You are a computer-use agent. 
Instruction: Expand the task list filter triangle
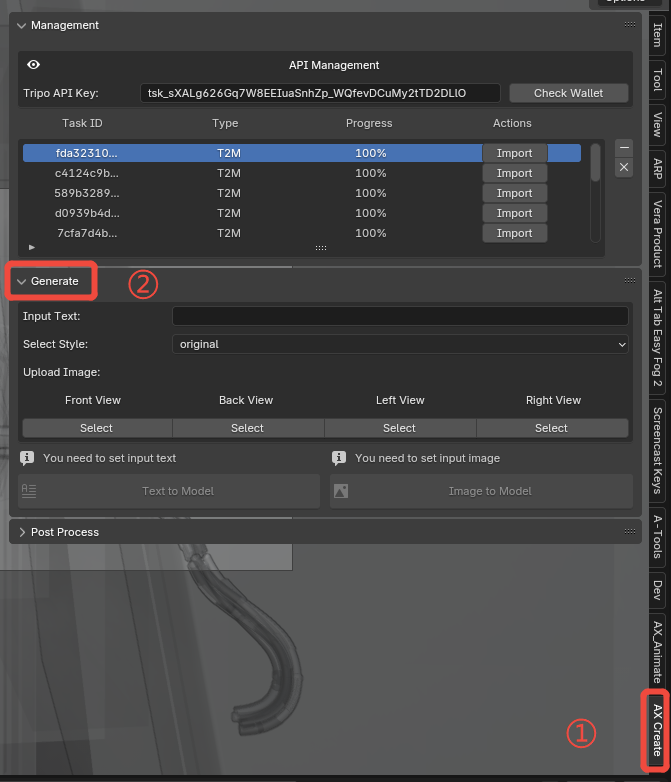(31, 247)
